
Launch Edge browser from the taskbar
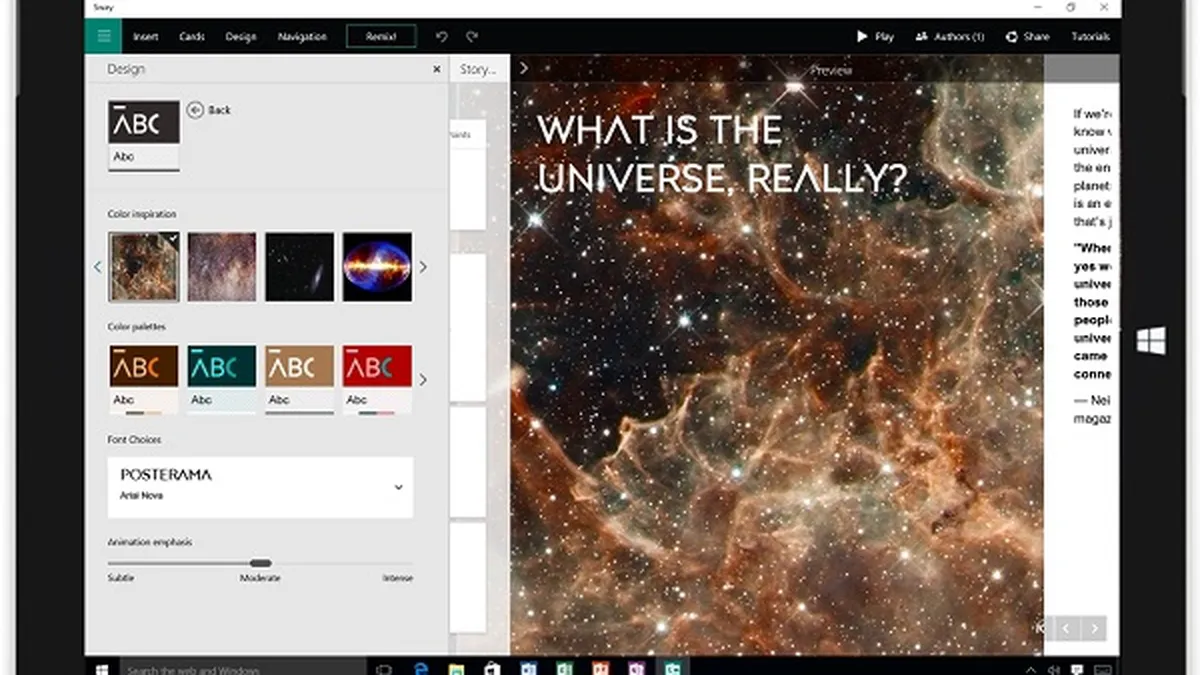[420, 667]
